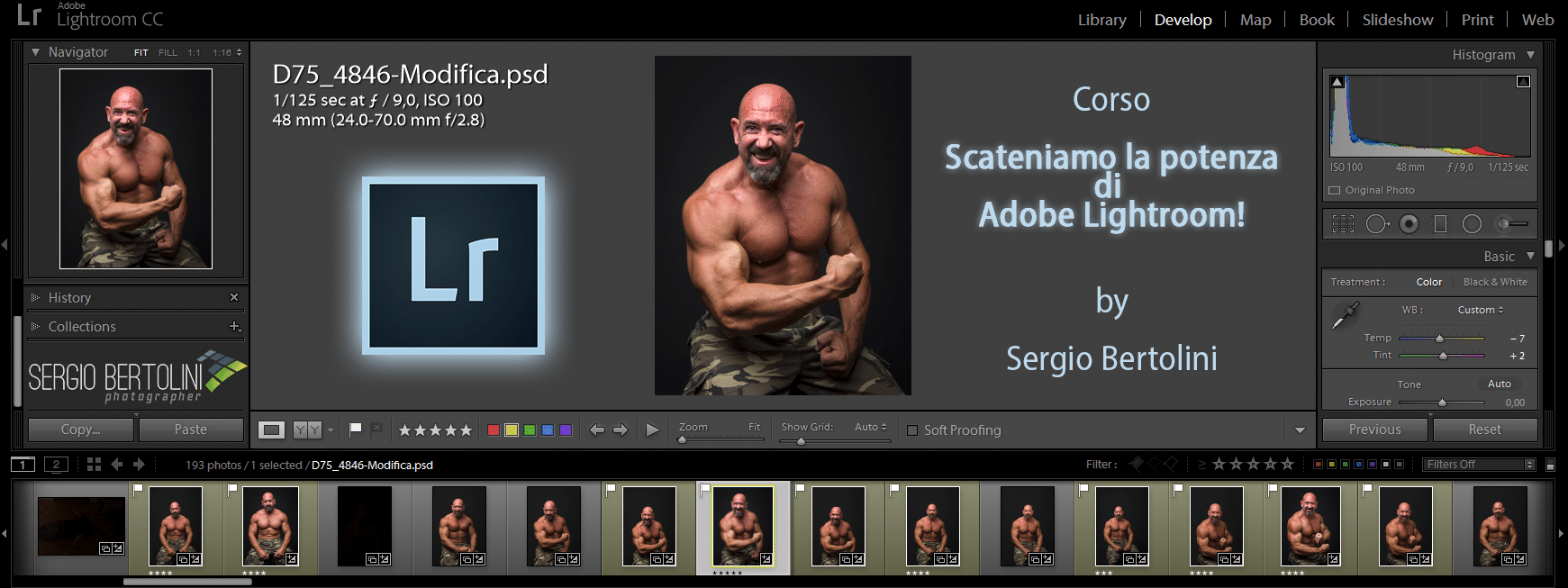Open the Book module
1568x588 pixels.
[x=1317, y=20]
